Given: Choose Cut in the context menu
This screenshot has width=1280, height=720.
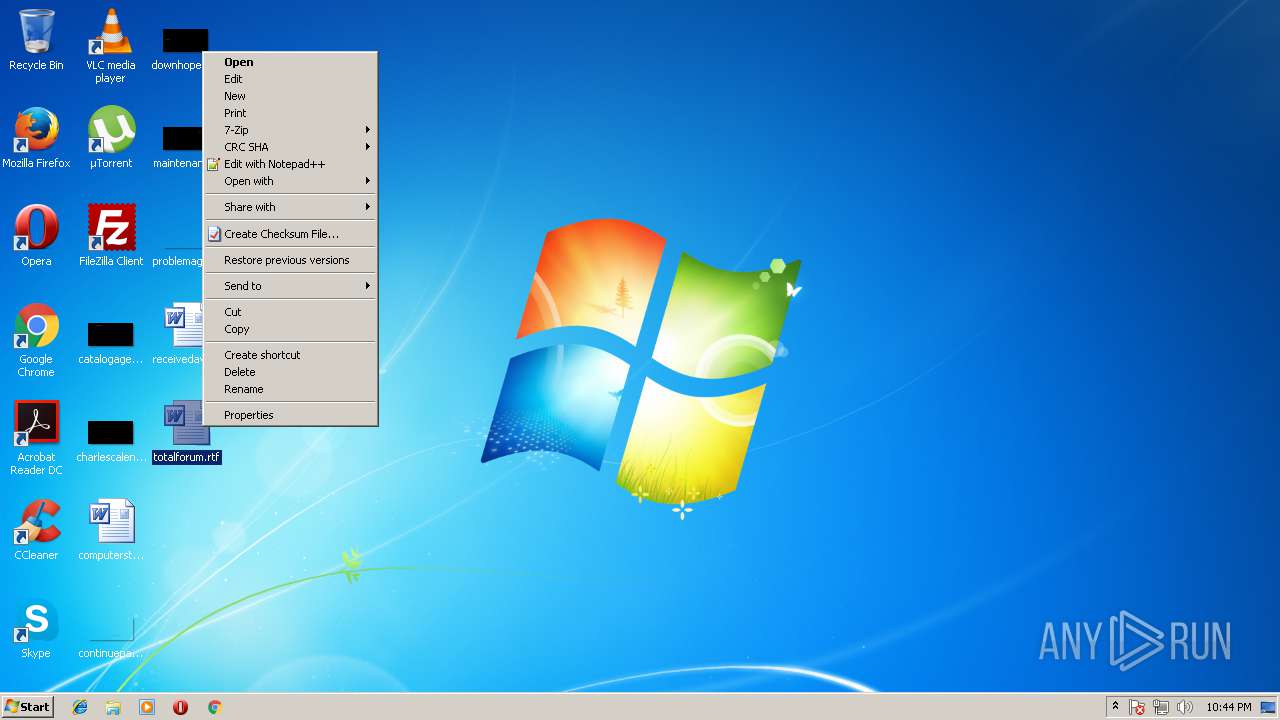Looking at the screenshot, I should pos(290,312).
